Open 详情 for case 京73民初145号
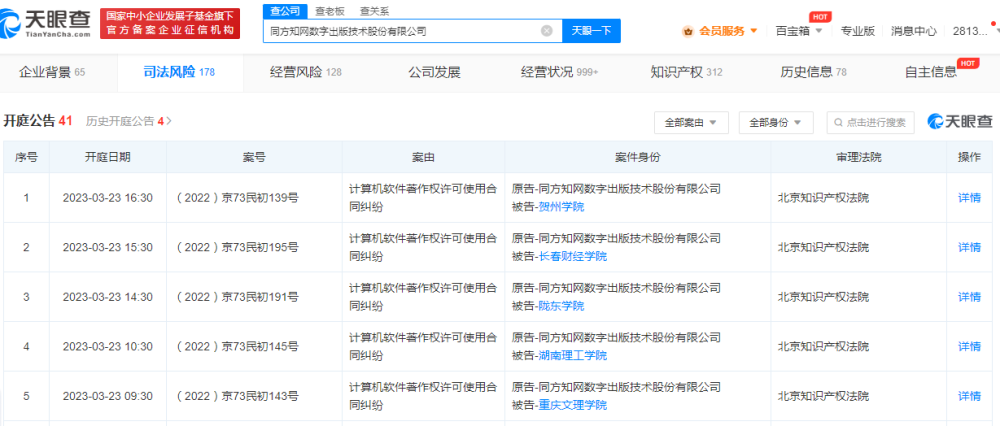The image size is (1000, 426). (969, 347)
